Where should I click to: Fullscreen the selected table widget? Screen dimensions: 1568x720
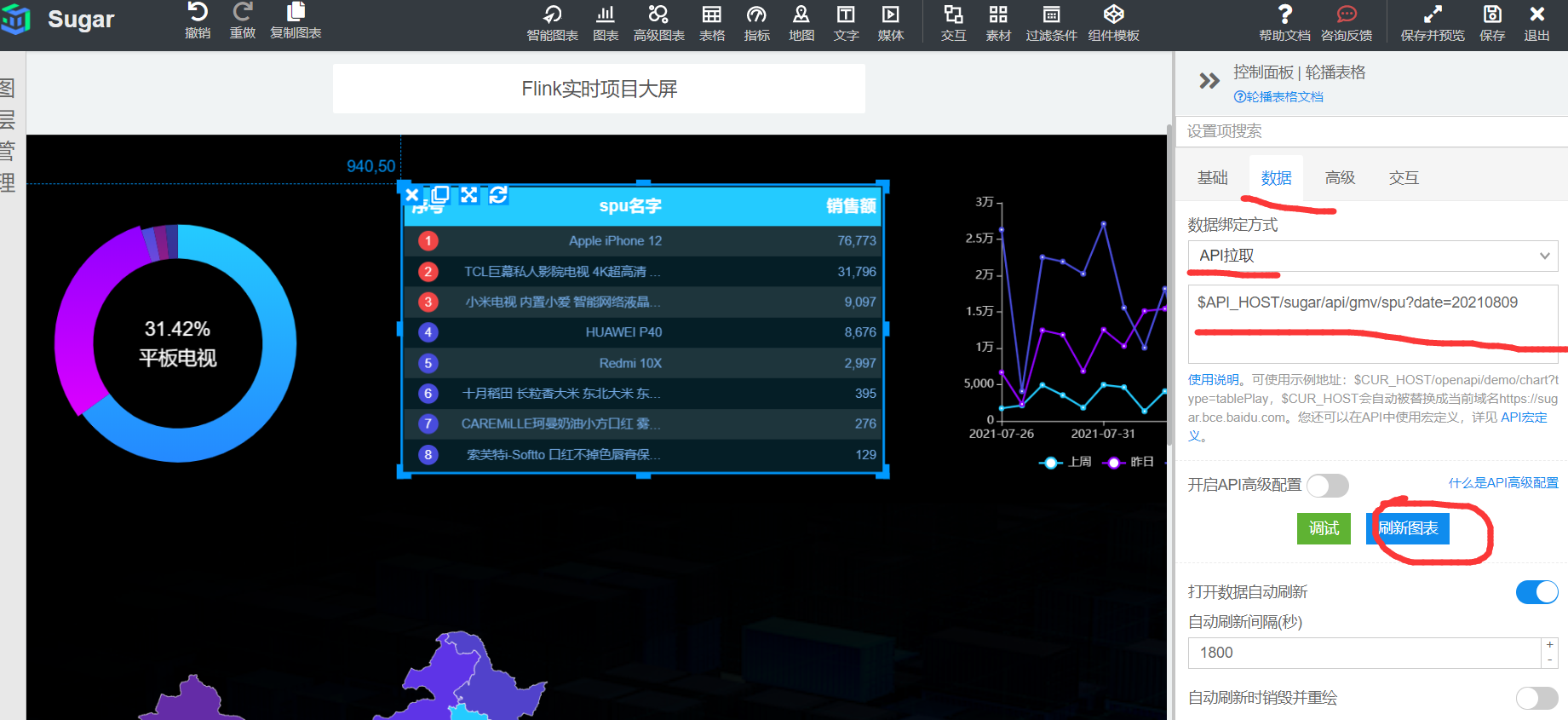pos(469,195)
